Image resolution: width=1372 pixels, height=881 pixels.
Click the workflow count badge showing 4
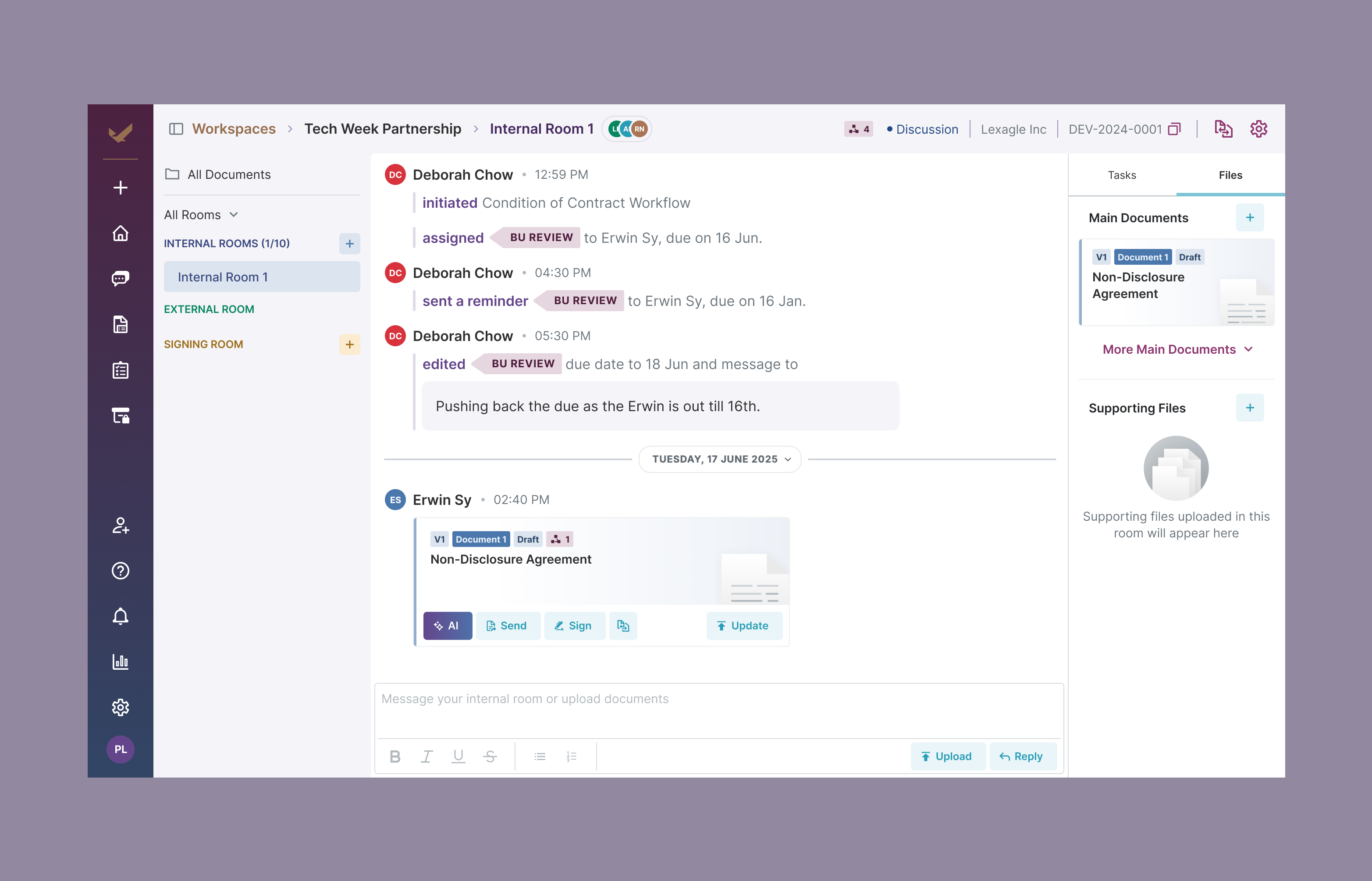[859, 129]
